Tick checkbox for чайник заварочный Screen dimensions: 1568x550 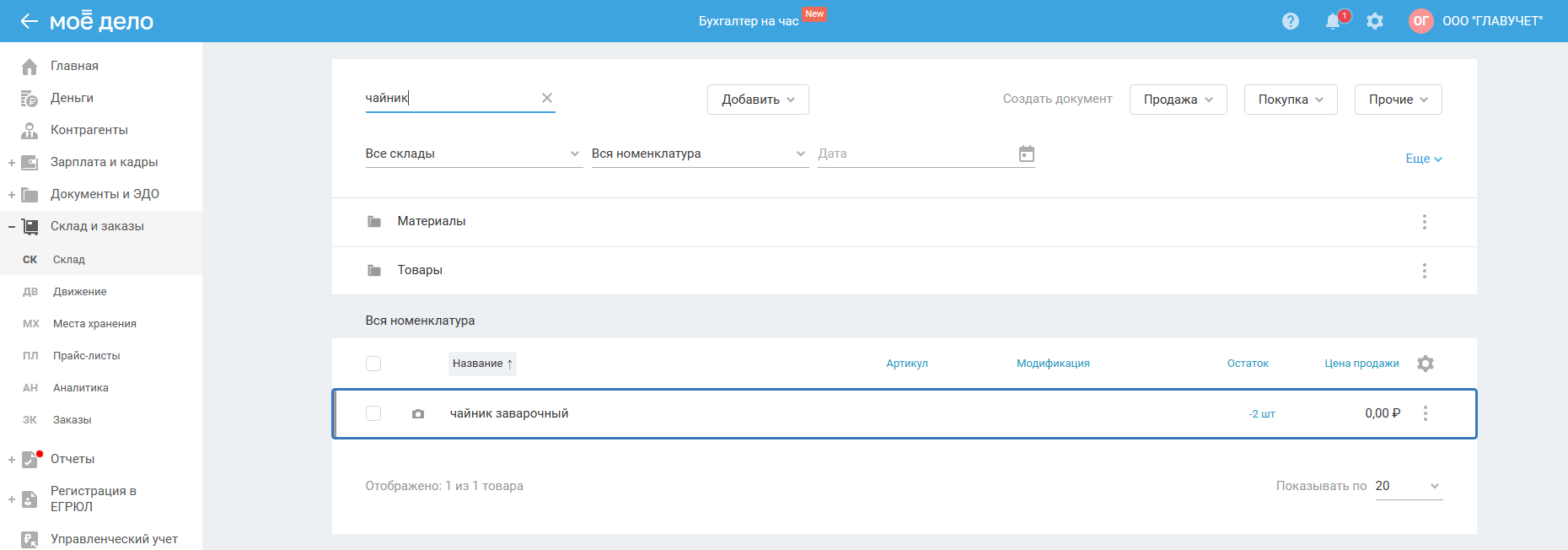(373, 413)
